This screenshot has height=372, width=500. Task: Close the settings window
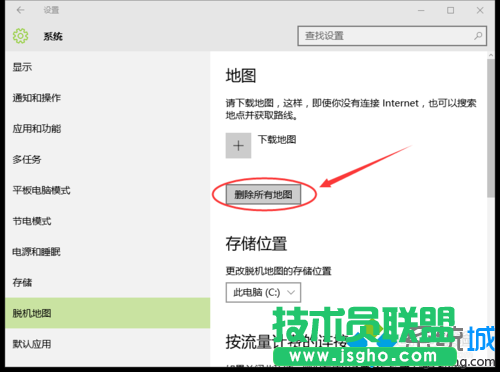click(x=480, y=10)
